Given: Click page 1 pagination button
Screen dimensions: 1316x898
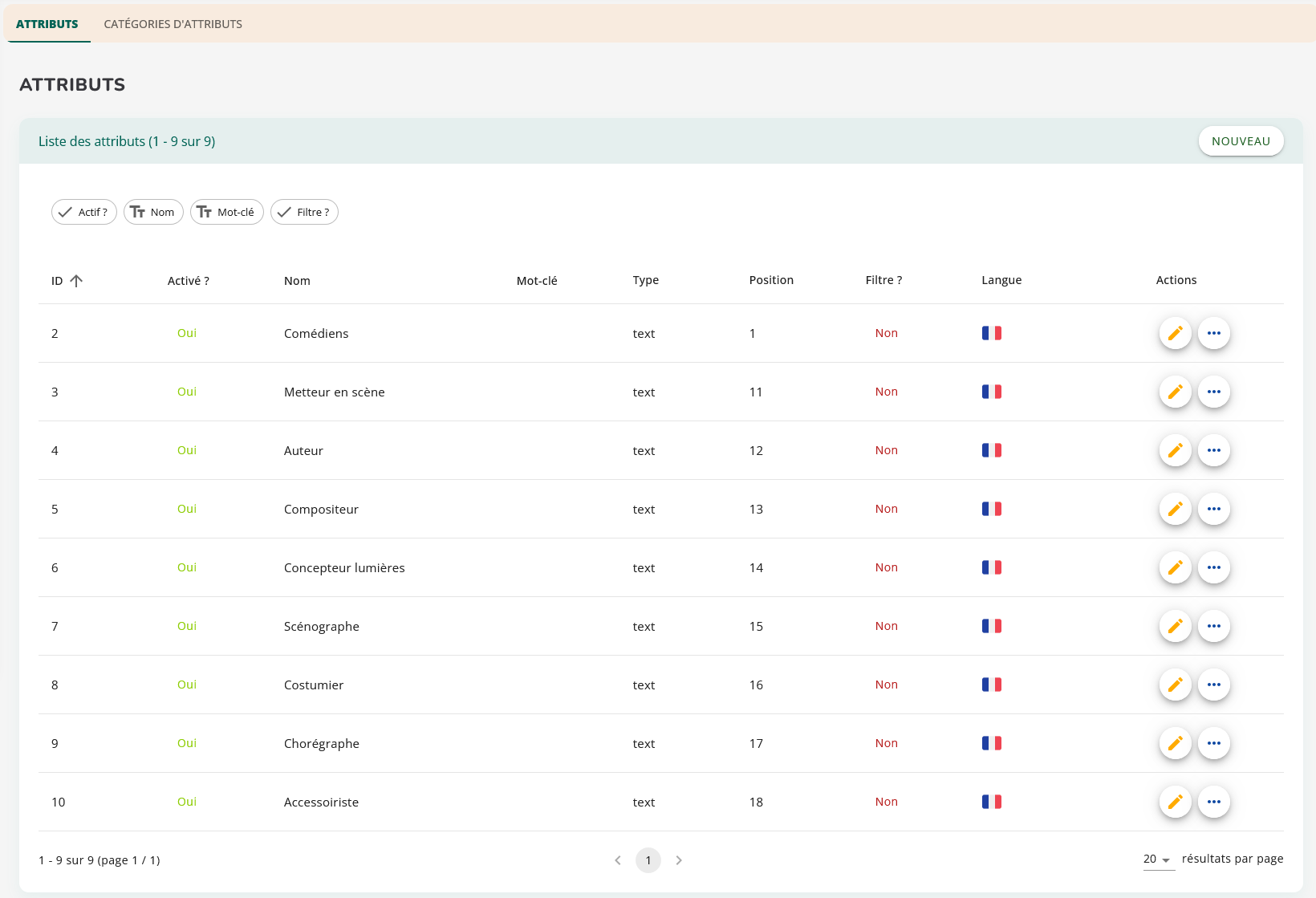Looking at the screenshot, I should point(648,860).
